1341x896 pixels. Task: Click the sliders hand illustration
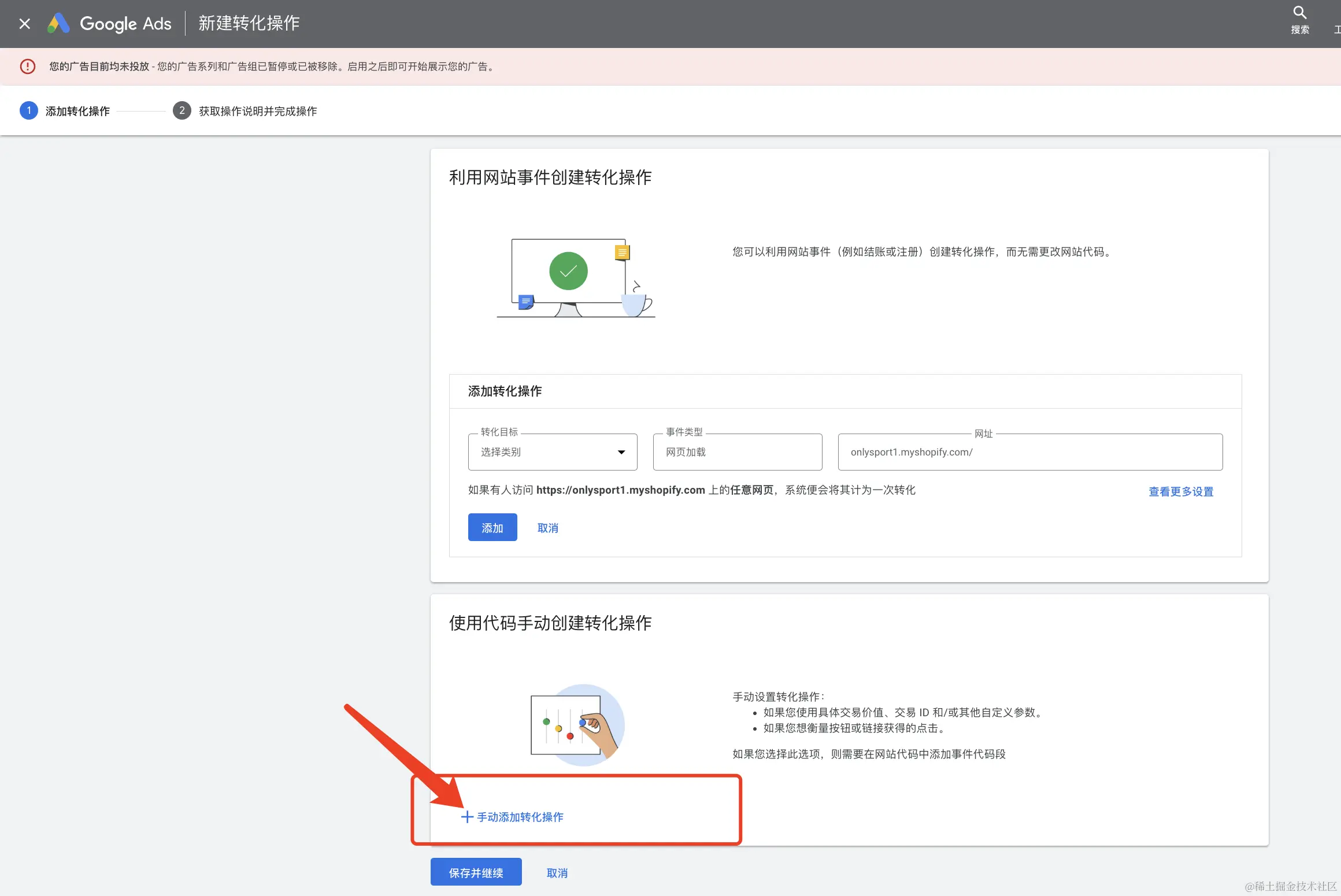(577, 725)
